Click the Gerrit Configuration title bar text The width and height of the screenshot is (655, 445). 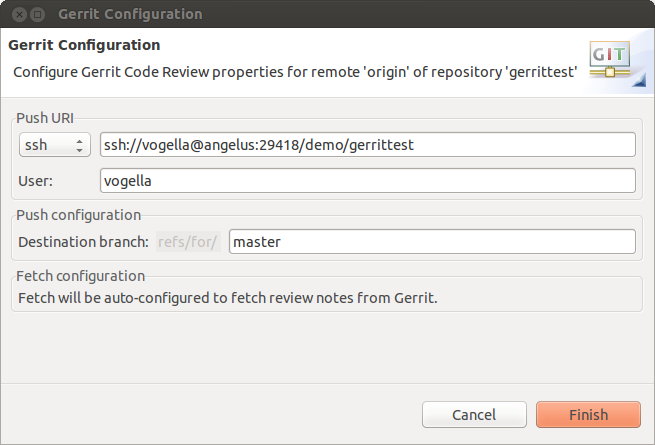tap(130, 14)
